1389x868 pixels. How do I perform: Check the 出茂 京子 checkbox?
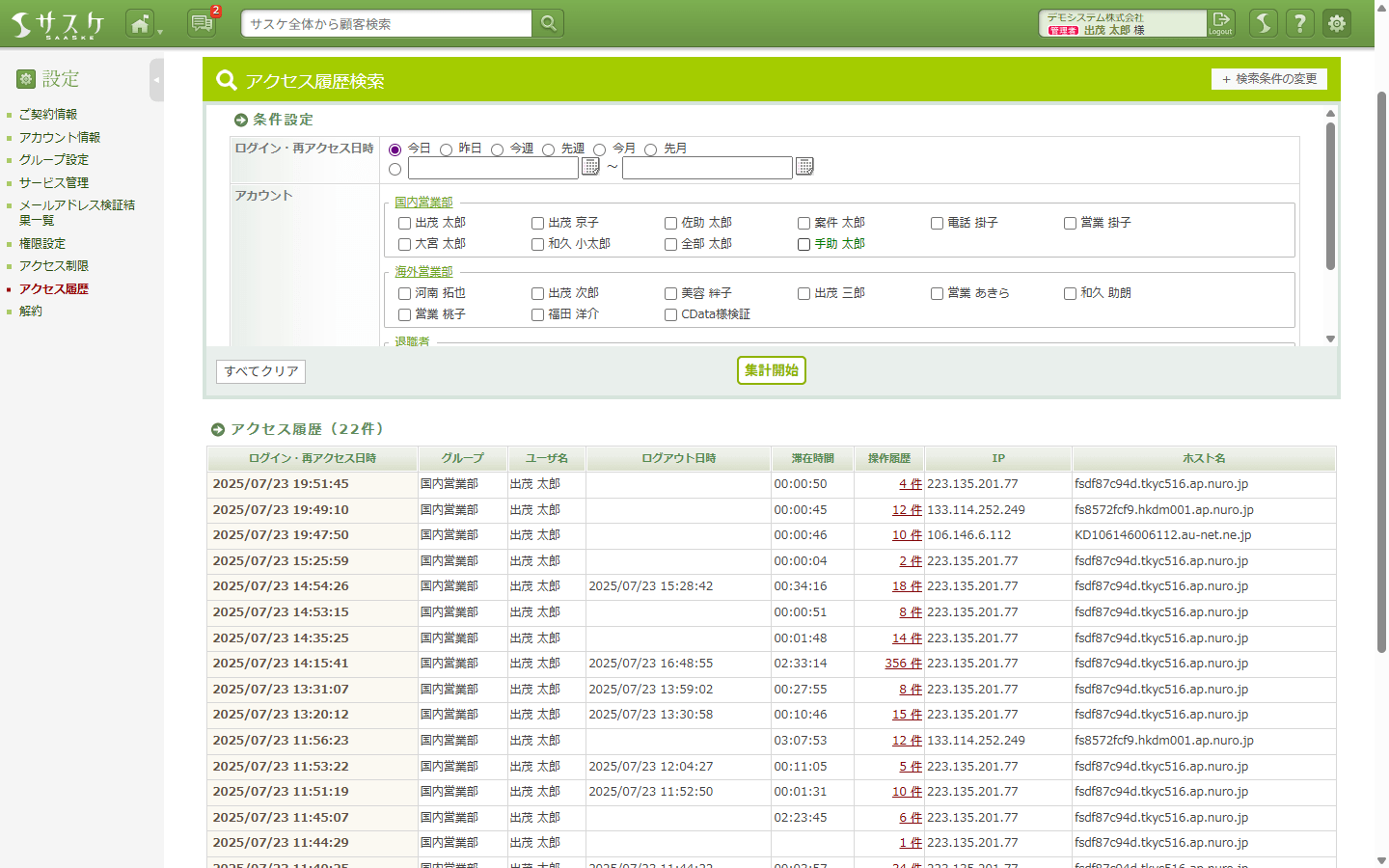(538, 223)
